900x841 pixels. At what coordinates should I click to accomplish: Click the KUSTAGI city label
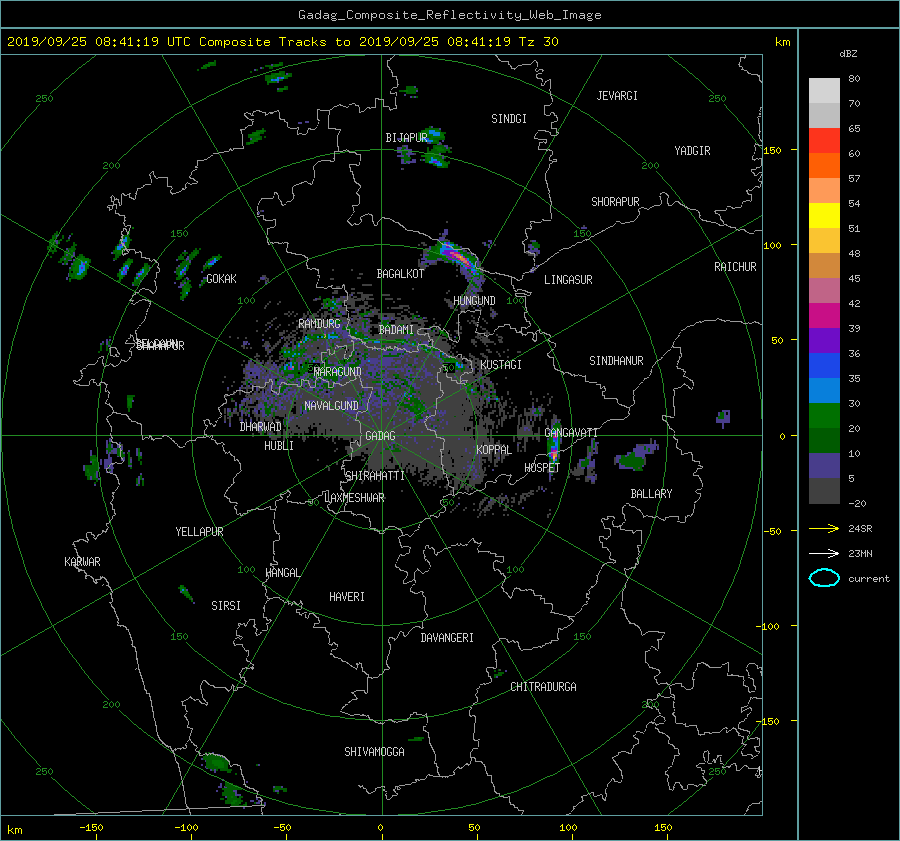pos(501,365)
